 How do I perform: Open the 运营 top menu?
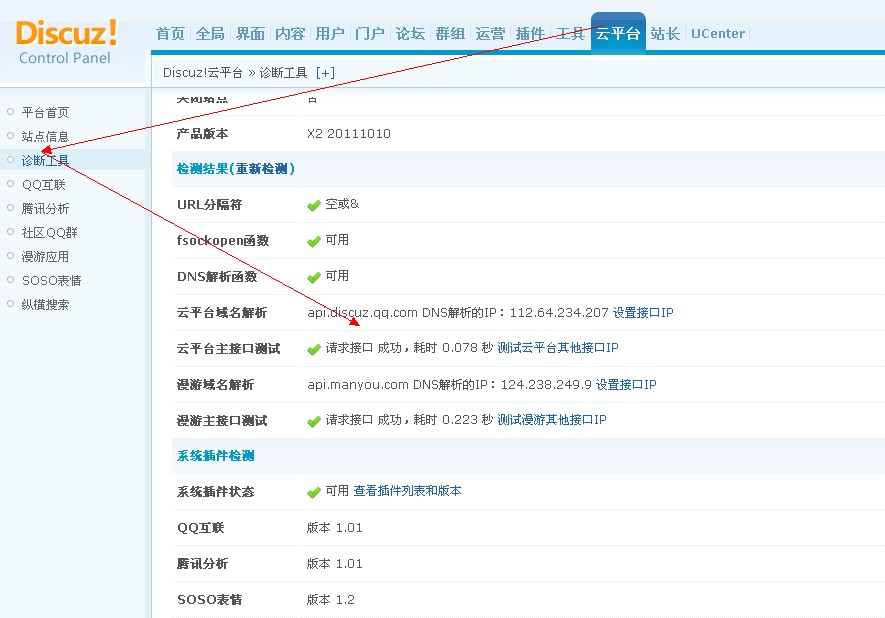[x=490, y=34]
